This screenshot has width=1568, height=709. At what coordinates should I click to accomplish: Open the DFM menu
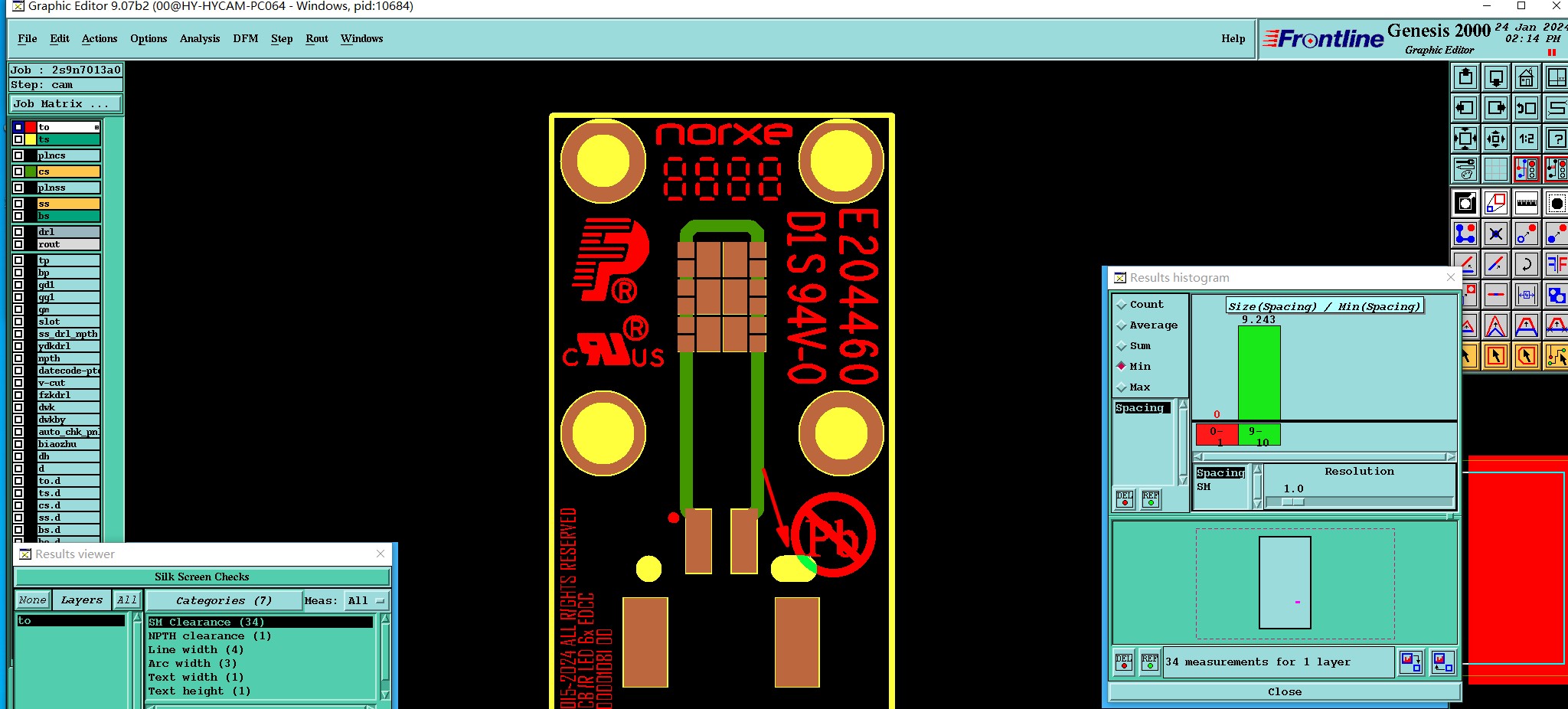[246, 39]
